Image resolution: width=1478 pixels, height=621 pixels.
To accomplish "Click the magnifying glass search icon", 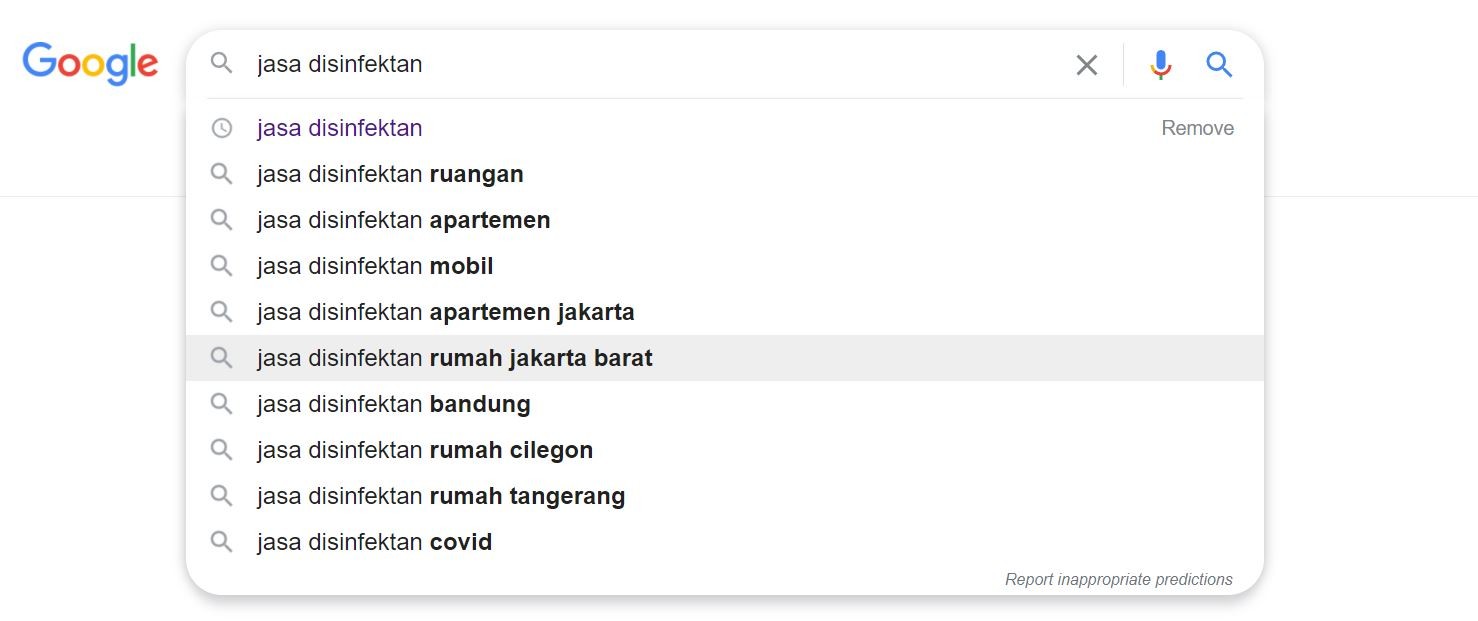I will coord(1219,64).
